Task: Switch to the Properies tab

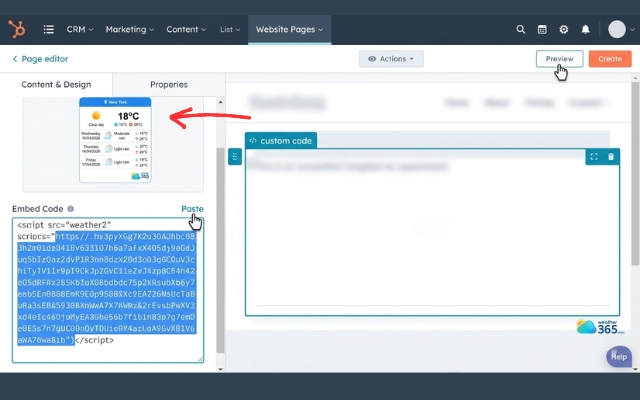Action: click(169, 84)
